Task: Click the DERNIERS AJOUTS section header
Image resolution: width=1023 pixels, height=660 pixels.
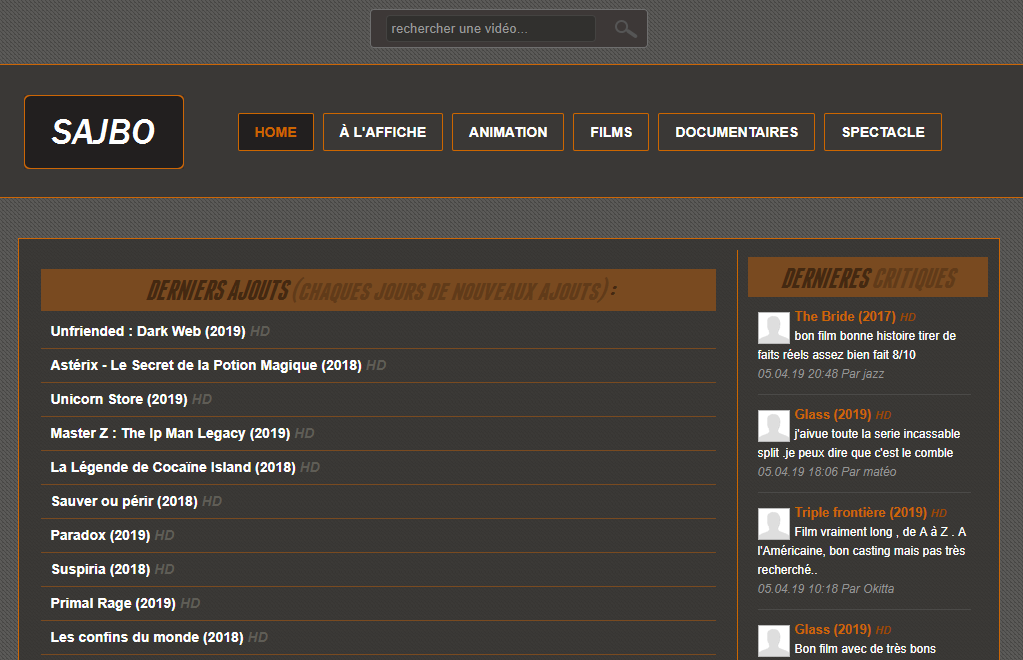Action: coord(378,290)
